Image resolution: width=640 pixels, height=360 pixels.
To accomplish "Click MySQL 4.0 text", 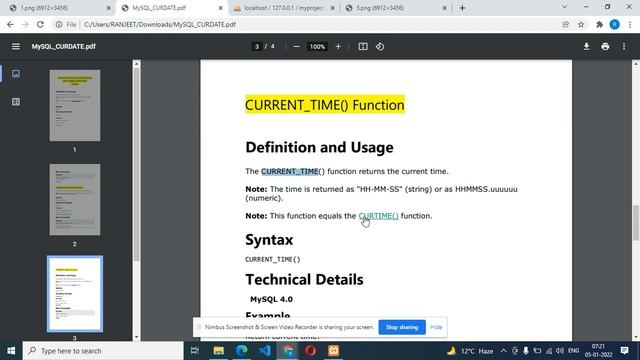I will pyautogui.click(x=271, y=299).
